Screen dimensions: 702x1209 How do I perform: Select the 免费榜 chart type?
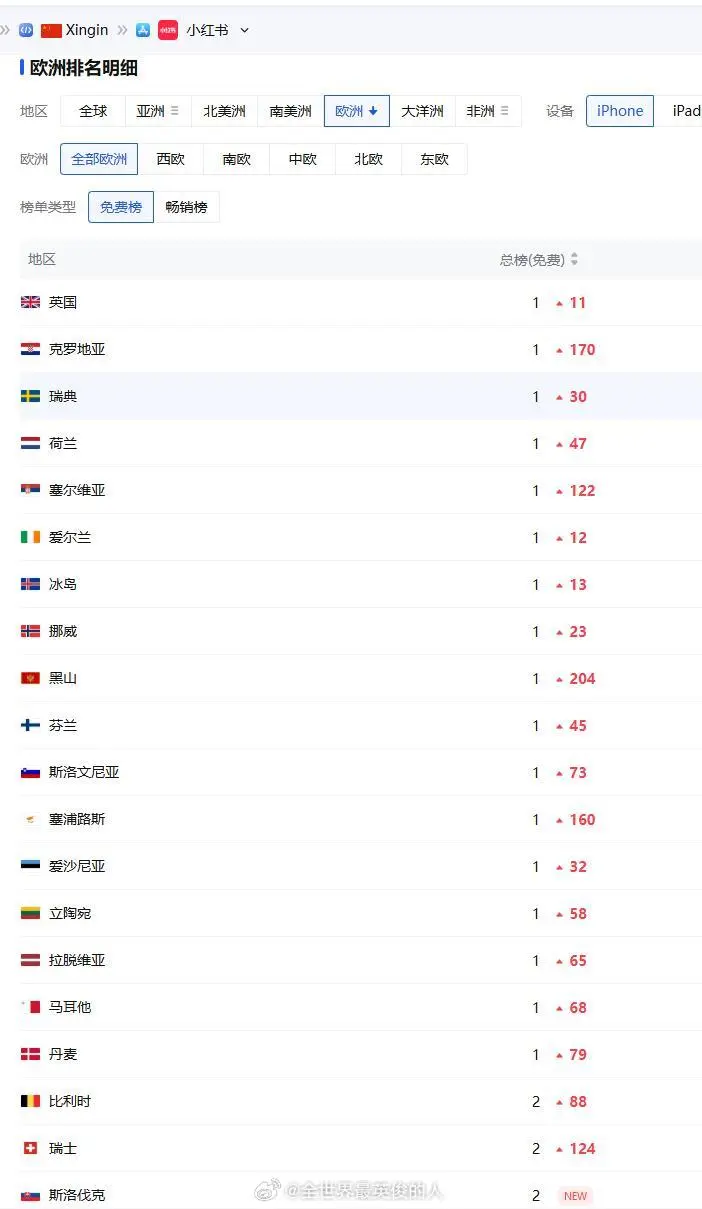click(121, 207)
